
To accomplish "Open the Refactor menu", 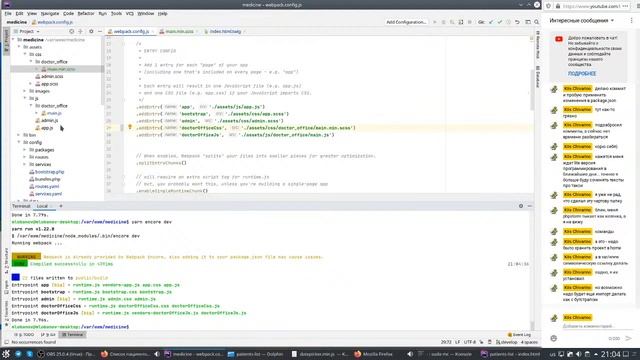I will click(x=86, y=13).
